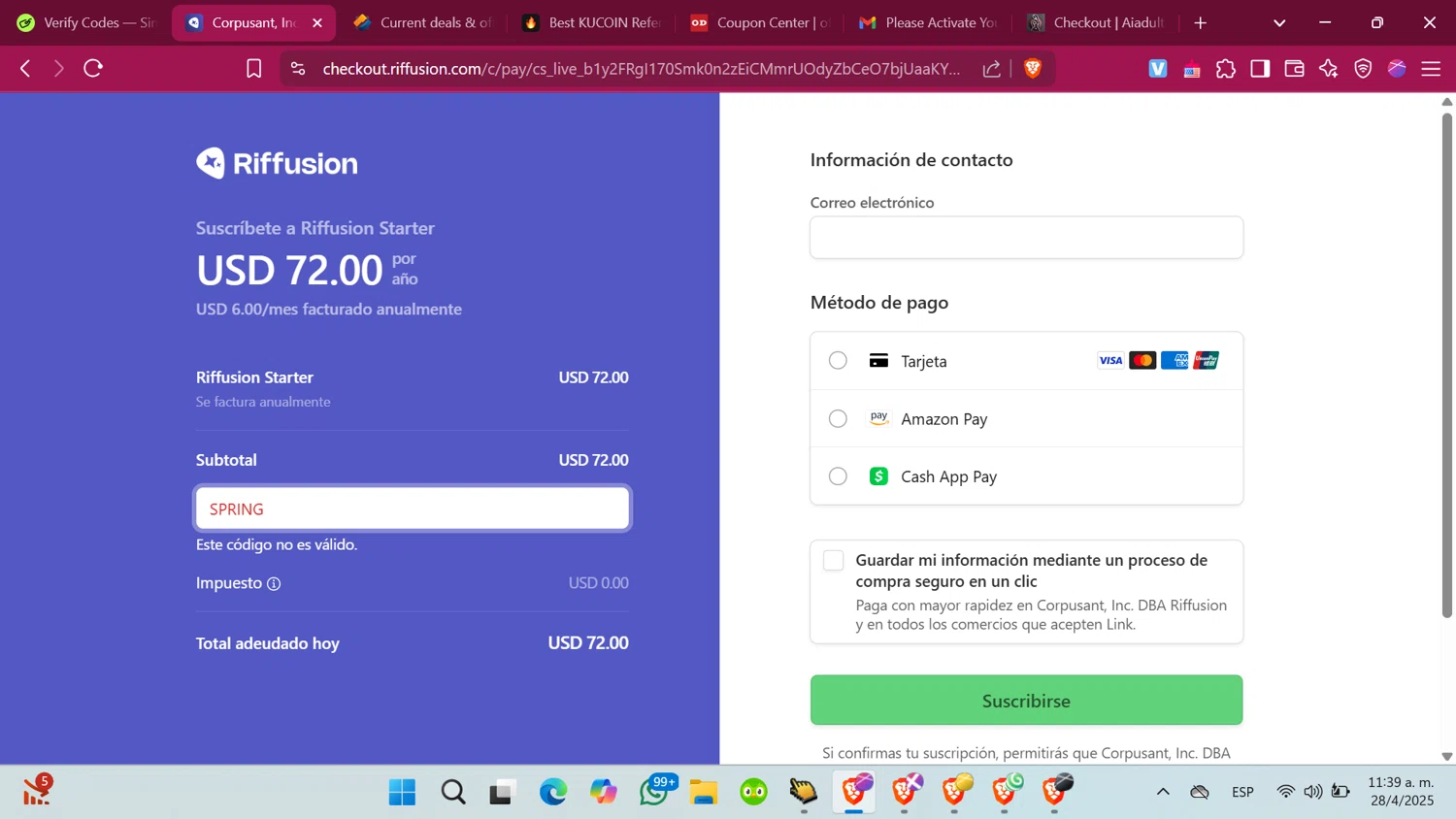Switch to Verify Codes tab
Image resolution: width=1456 pixels, height=819 pixels.
coord(85,22)
